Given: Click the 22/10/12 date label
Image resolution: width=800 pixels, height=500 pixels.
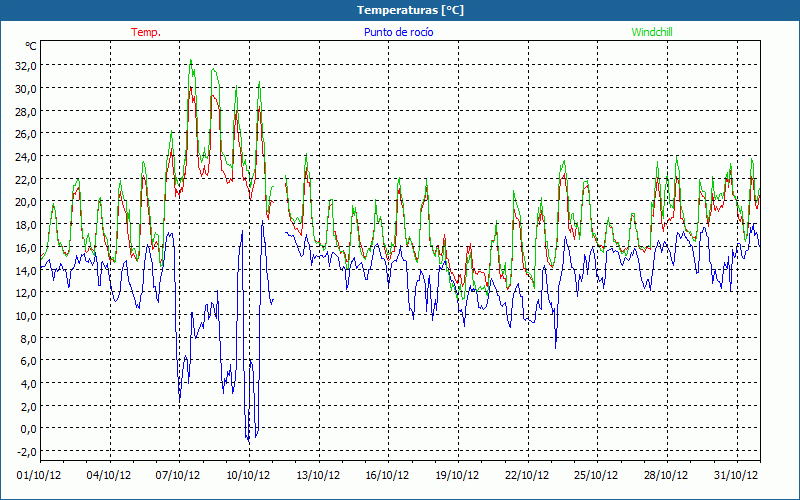Looking at the screenshot, I should coord(527,476).
